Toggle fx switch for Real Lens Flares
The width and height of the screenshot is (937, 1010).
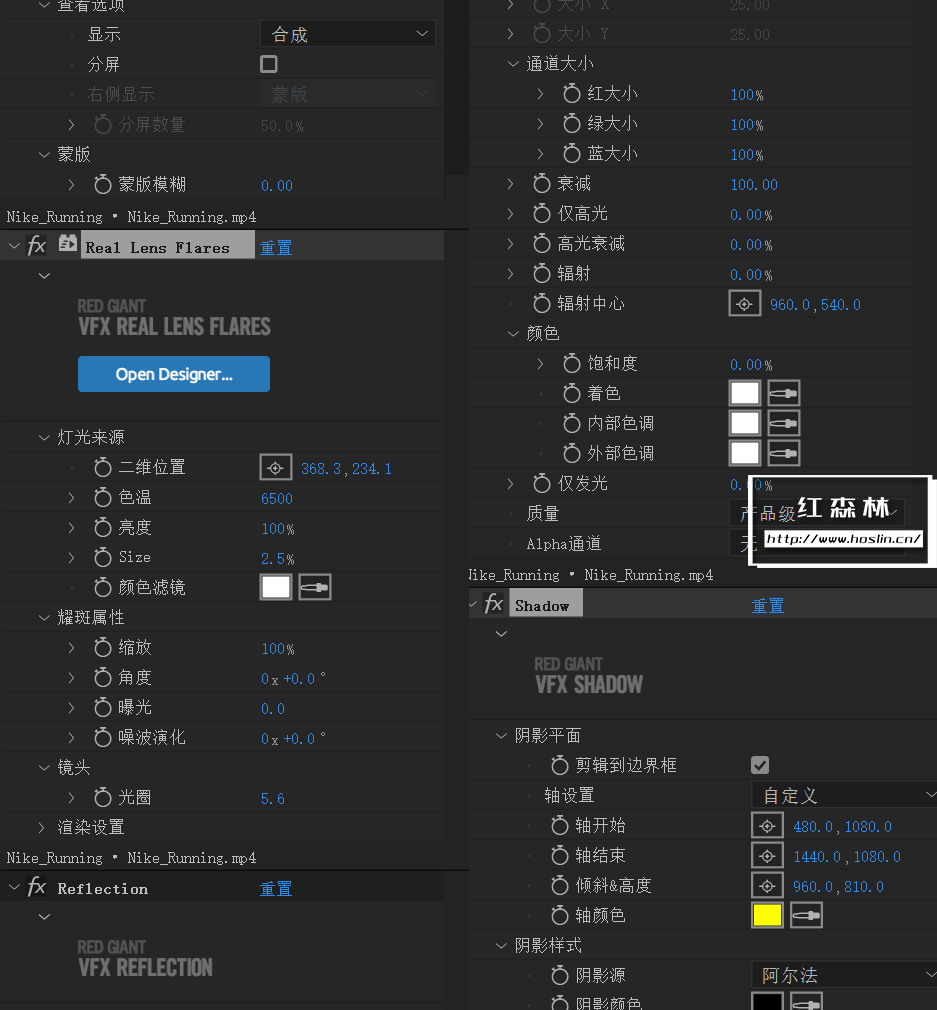[x=37, y=245]
